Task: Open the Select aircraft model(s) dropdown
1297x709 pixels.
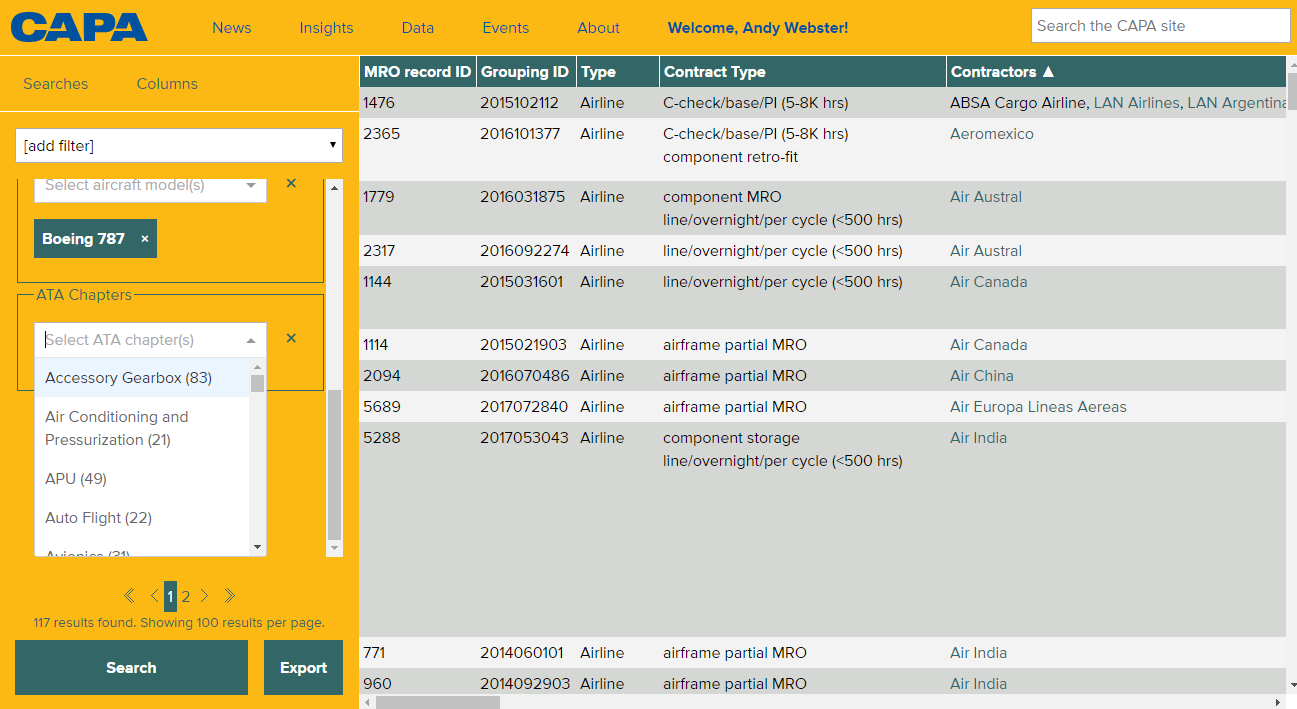Action: pyautogui.click(x=151, y=185)
